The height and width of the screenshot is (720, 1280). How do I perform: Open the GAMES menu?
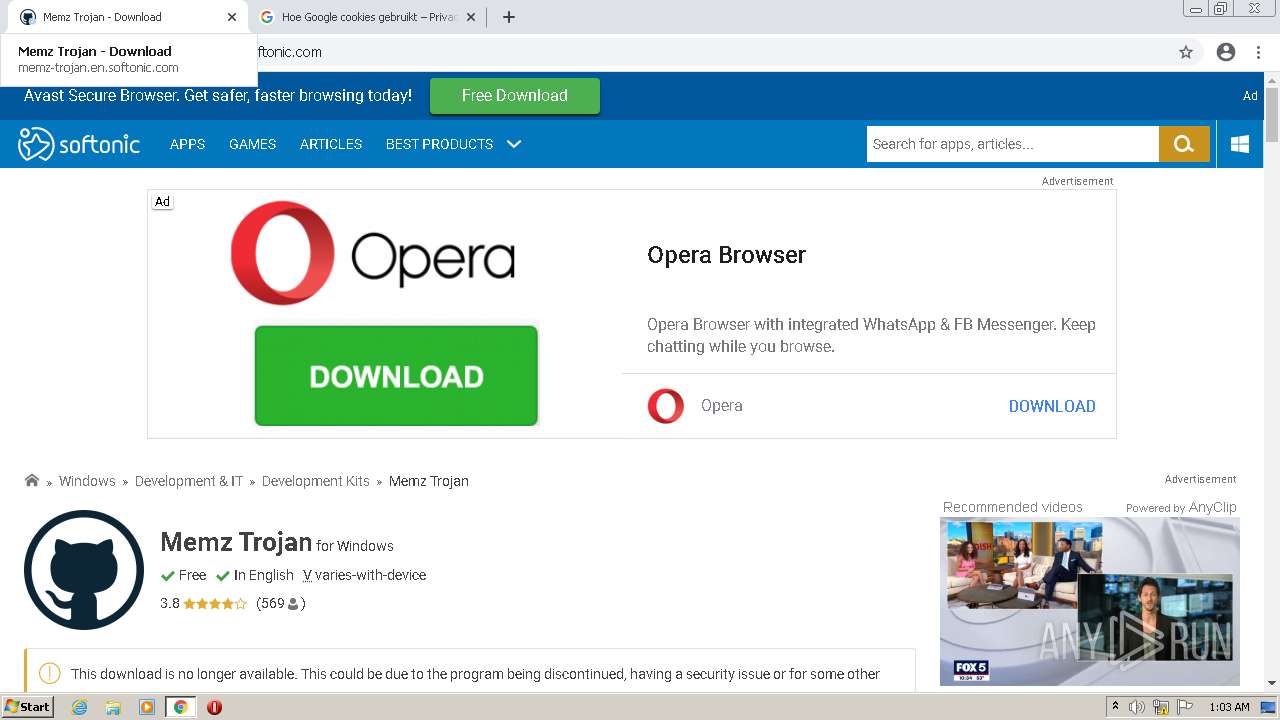tap(252, 144)
